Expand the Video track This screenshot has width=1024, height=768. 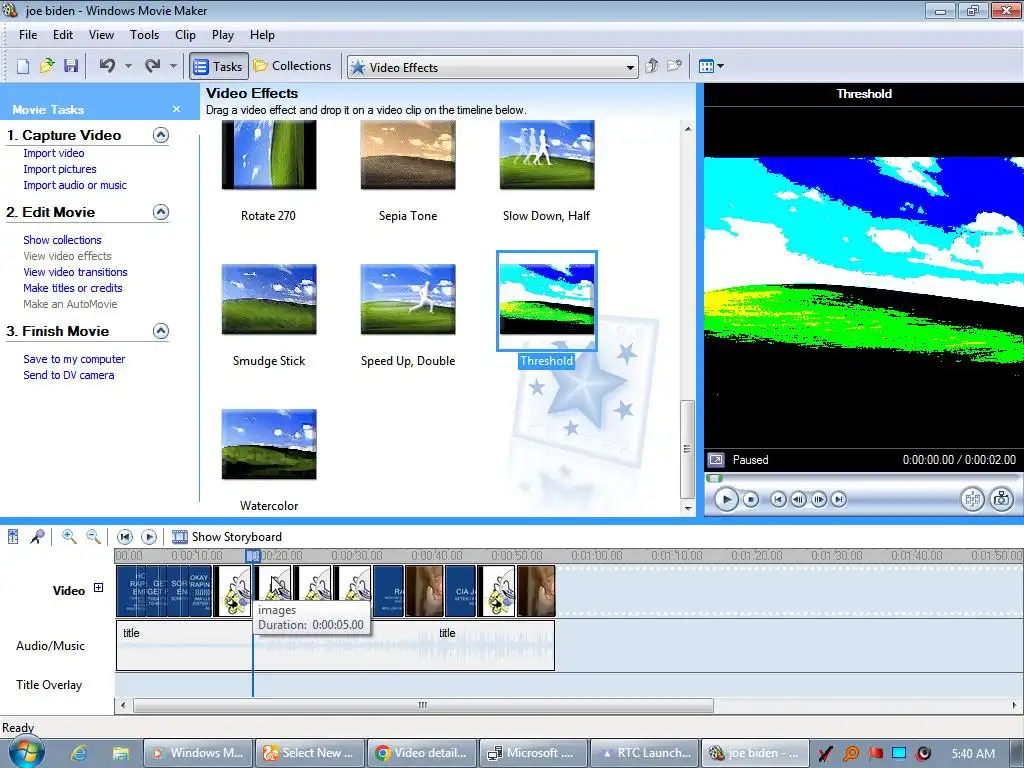click(98, 588)
